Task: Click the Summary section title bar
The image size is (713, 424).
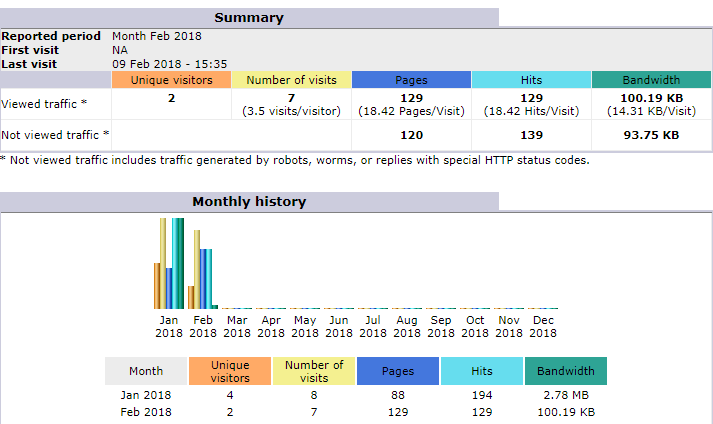Action: pos(249,18)
